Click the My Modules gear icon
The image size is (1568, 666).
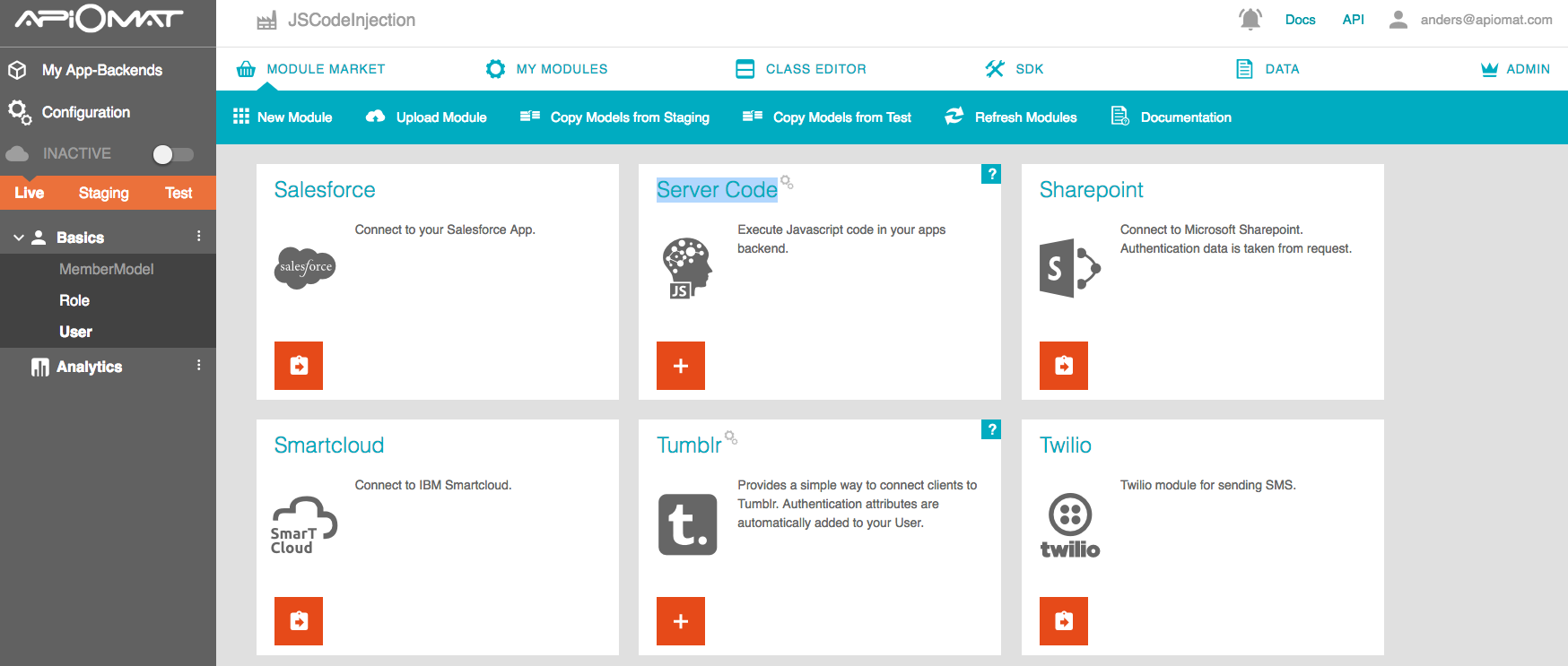[495, 69]
